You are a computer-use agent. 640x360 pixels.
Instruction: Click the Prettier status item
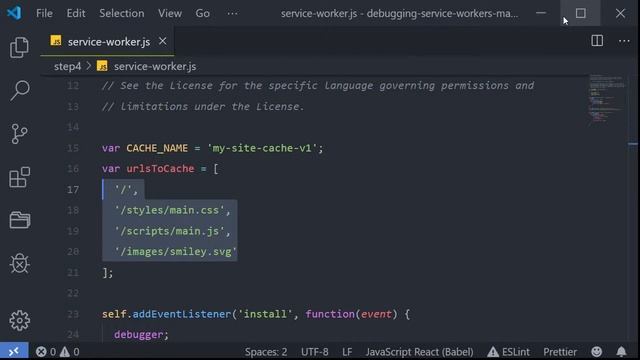coord(560,352)
